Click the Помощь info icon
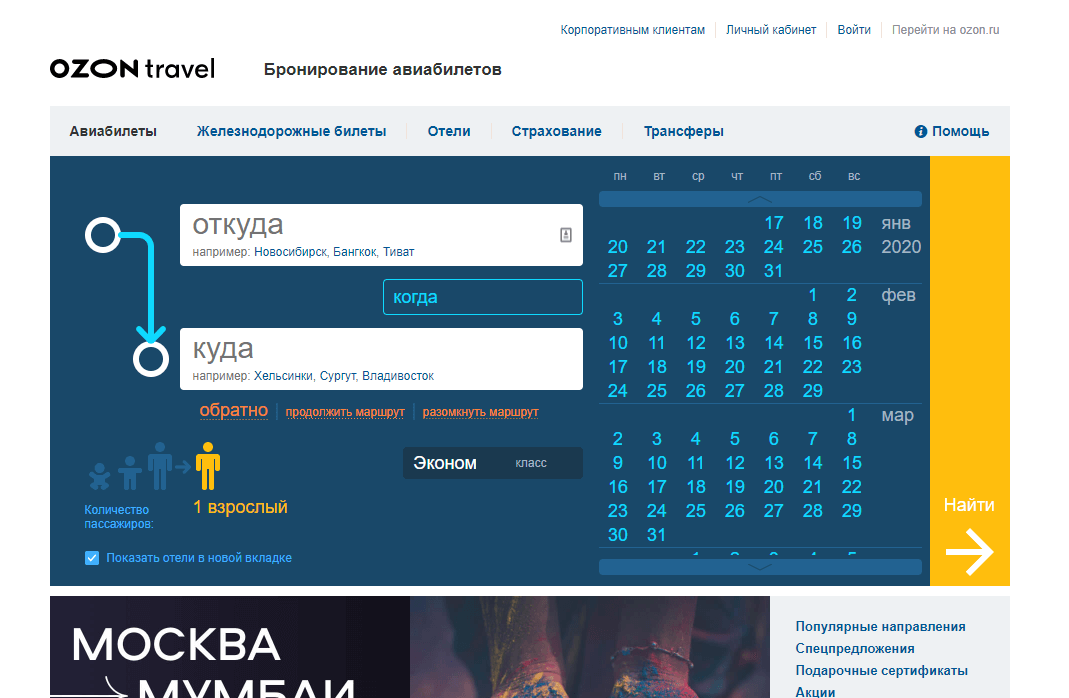1069x698 pixels. point(921,131)
